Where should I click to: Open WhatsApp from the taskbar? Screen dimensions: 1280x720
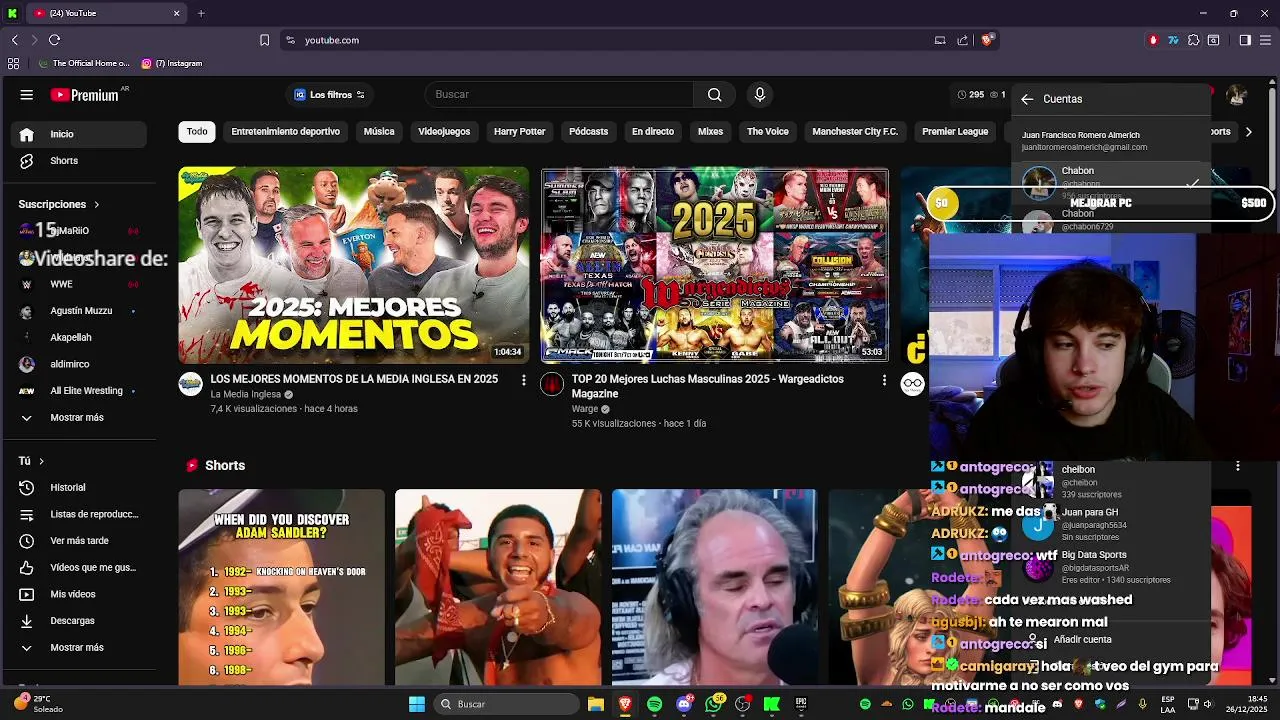pos(713,704)
